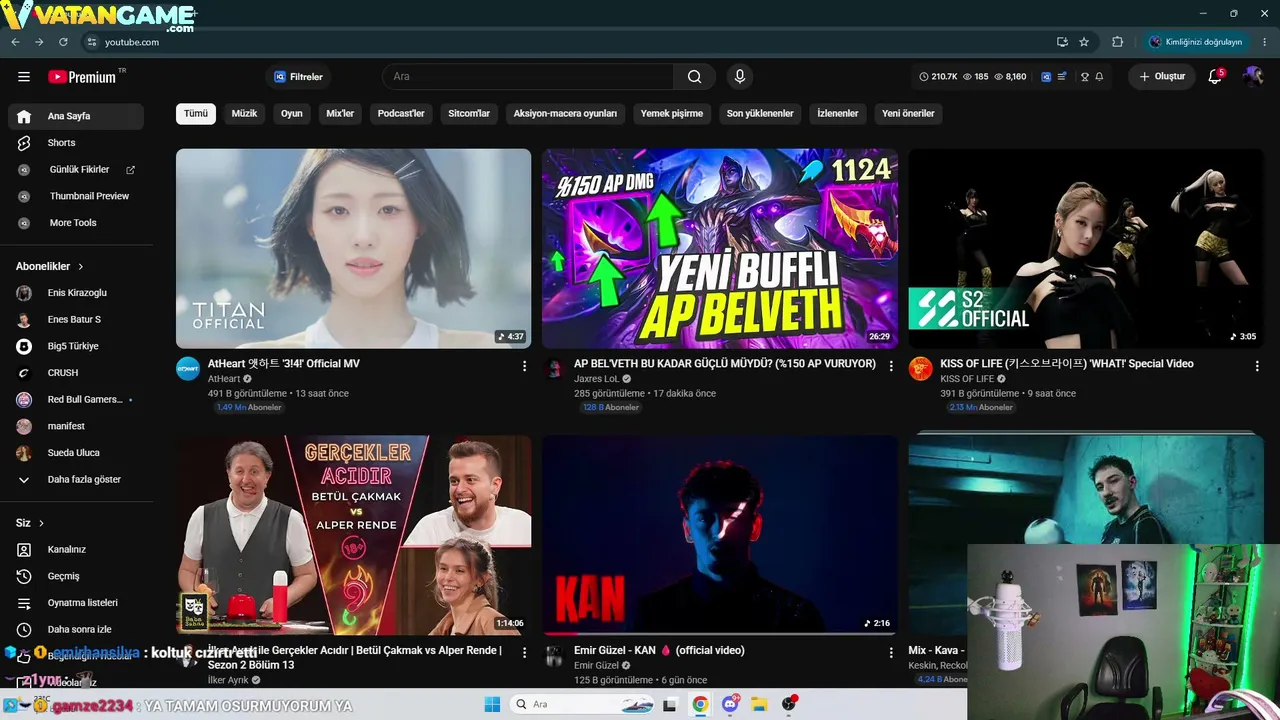1280x720 pixels.
Task: Select the Yeni öneriler chip
Action: click(908, 114)
